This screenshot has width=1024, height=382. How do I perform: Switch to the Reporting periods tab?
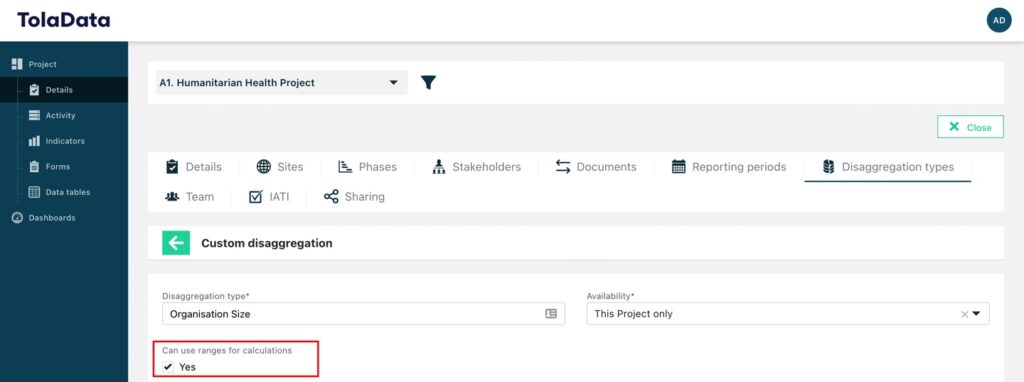pyautogui.click(x=729, y=167)
